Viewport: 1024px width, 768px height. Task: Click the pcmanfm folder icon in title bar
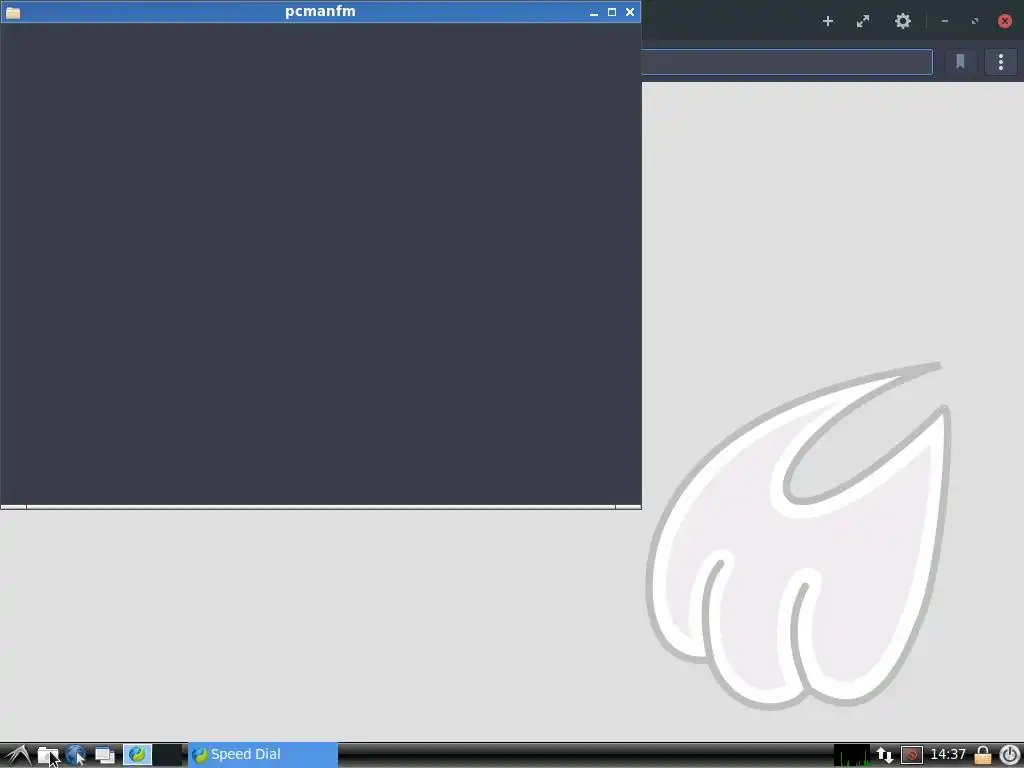pyautogui.click(x=13, y=12)
